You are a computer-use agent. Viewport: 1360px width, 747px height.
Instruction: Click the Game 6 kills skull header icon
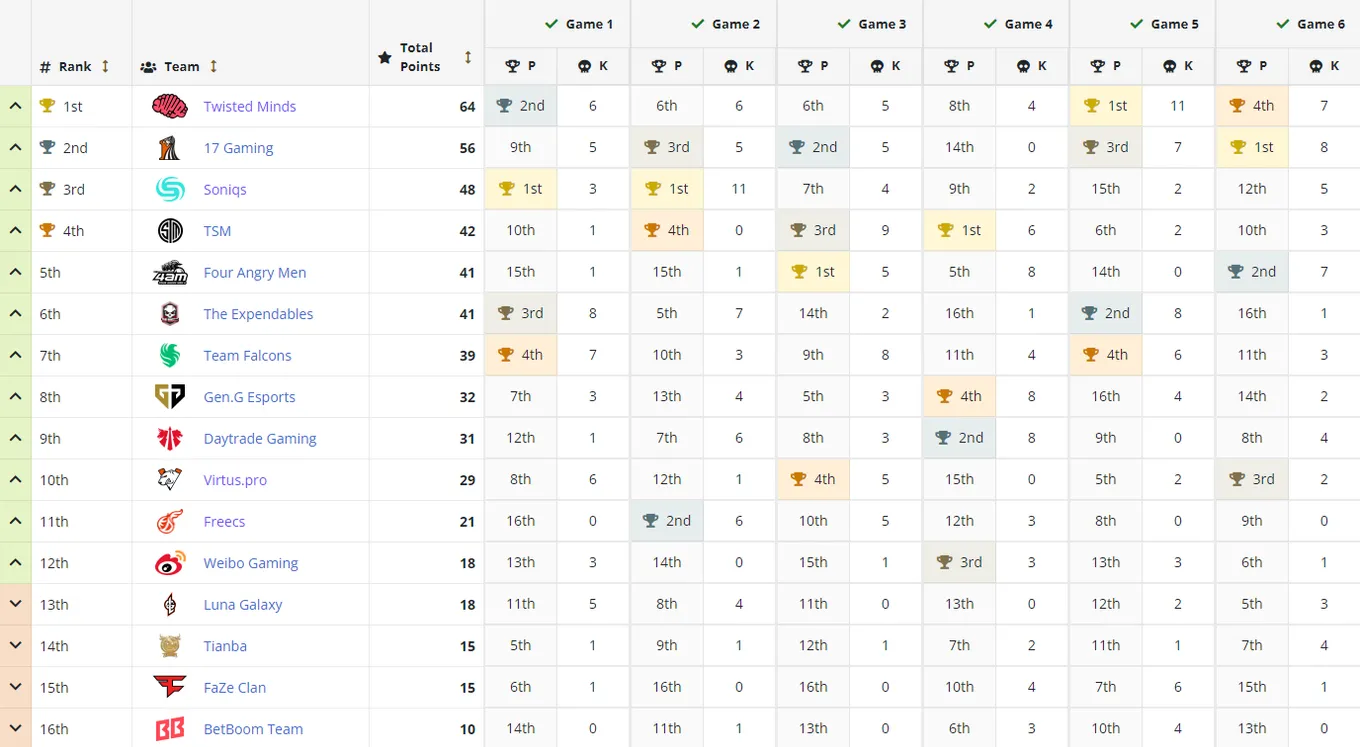(x=1317, y=66)
